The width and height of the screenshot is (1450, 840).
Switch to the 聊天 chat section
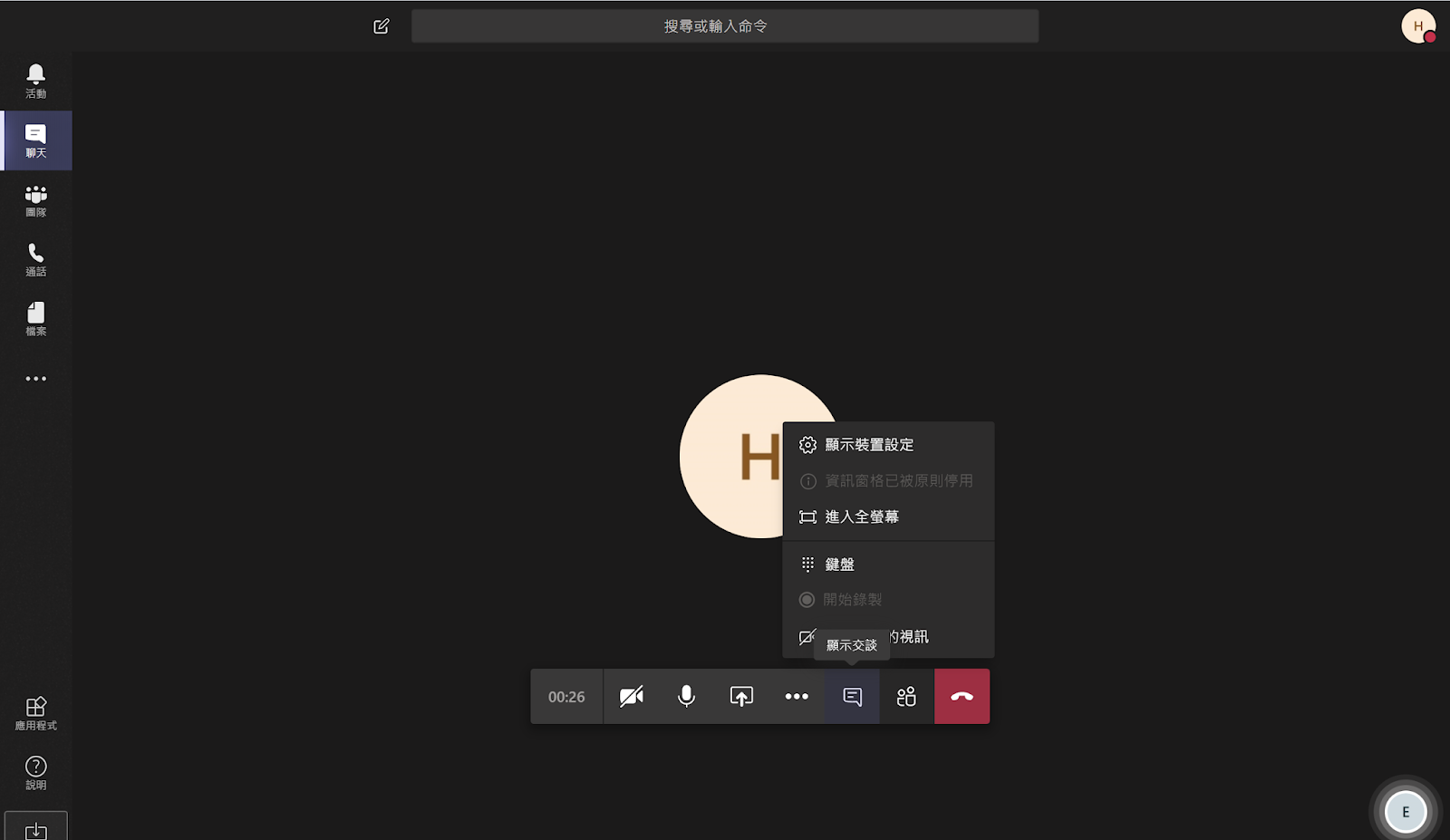click(x=36, y=140)
